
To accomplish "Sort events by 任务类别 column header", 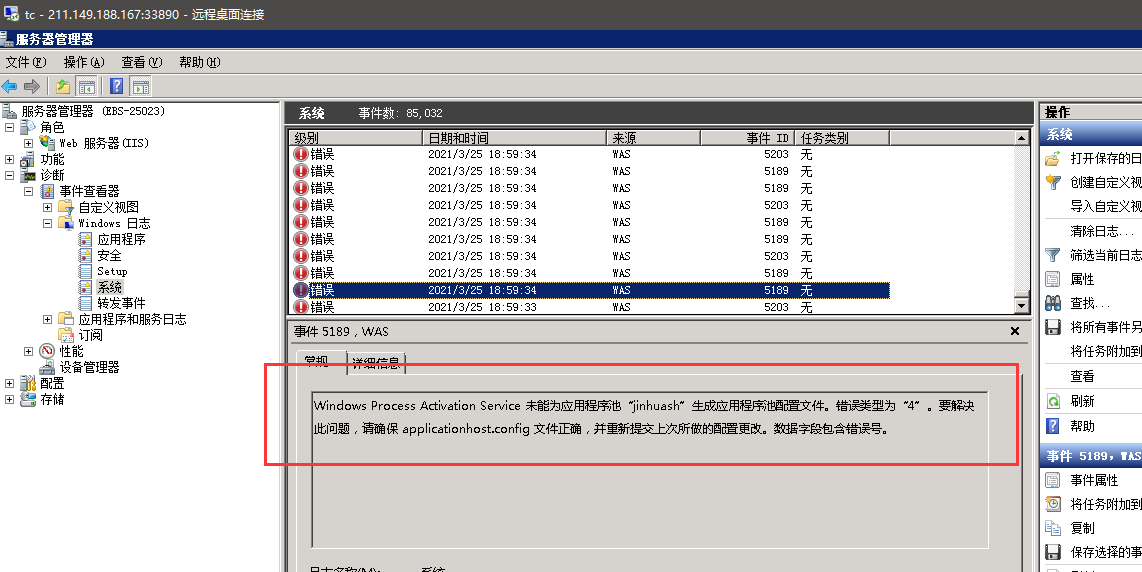I will point(843,138).
